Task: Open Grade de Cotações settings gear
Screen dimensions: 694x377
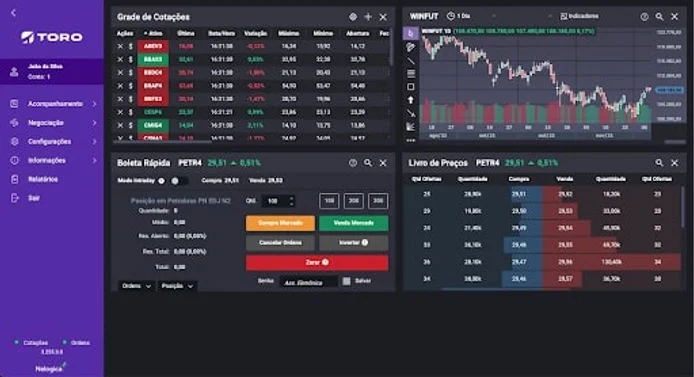Action: click(353, 17)
